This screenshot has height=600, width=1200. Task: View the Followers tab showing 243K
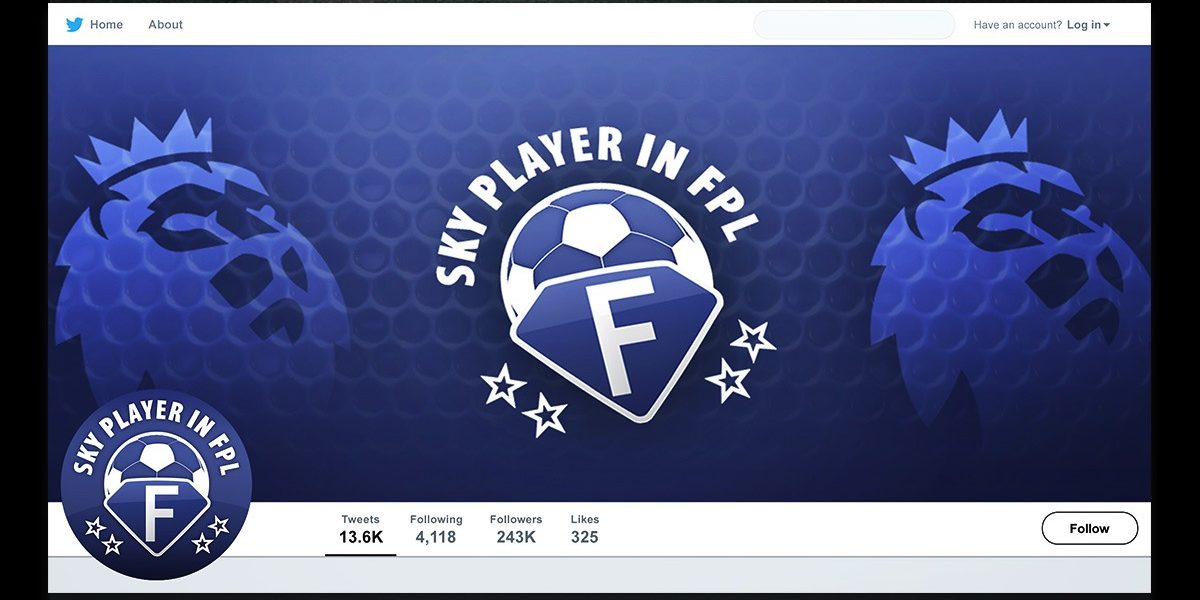click(x=516, y=529)
